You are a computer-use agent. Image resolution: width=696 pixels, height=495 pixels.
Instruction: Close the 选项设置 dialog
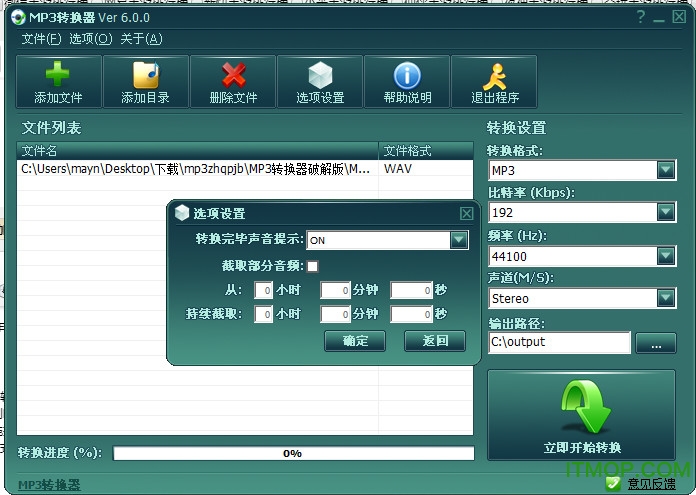(x=466, y=213)
